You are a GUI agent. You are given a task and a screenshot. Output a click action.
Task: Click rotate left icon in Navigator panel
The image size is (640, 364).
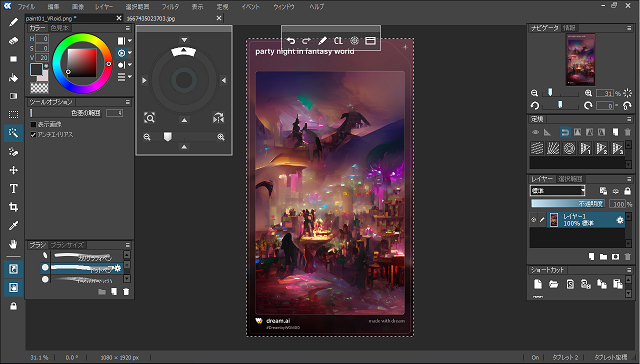tap(535, 106)
